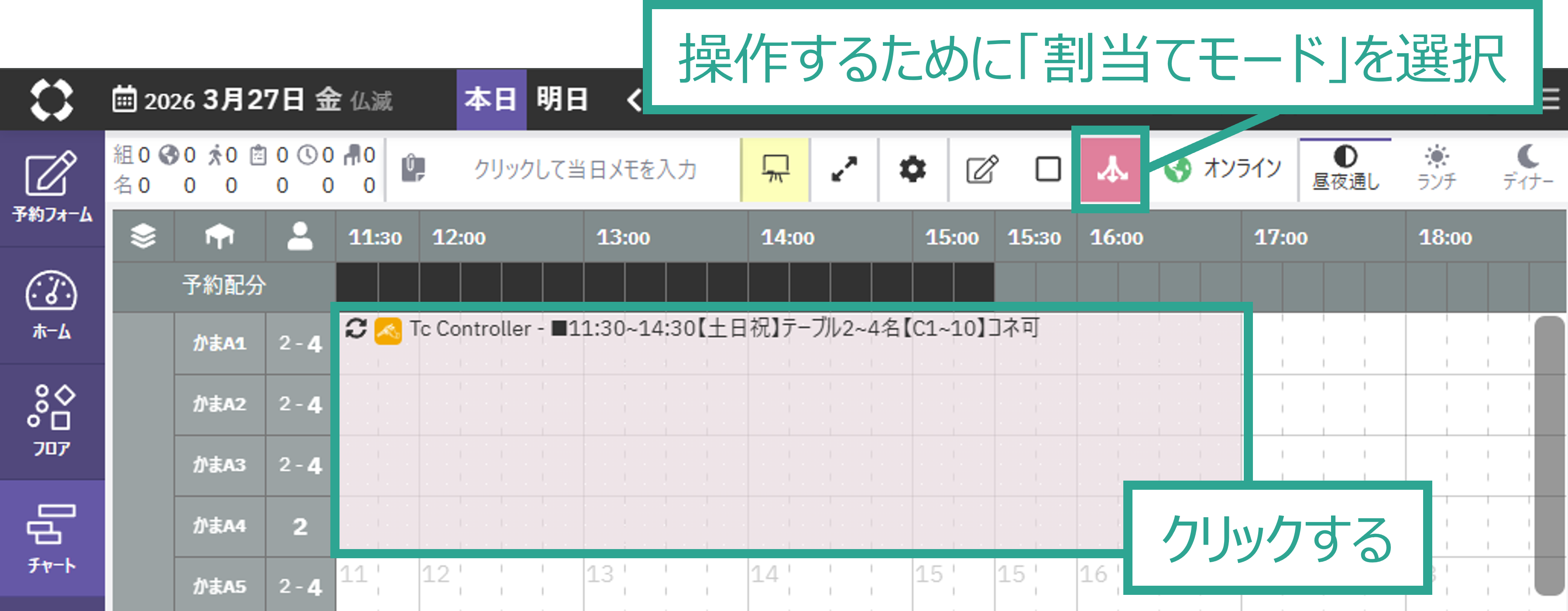Screen dimensions: 1568x611
Task: Click the app logo icon
Action: (x=52, y=99)
